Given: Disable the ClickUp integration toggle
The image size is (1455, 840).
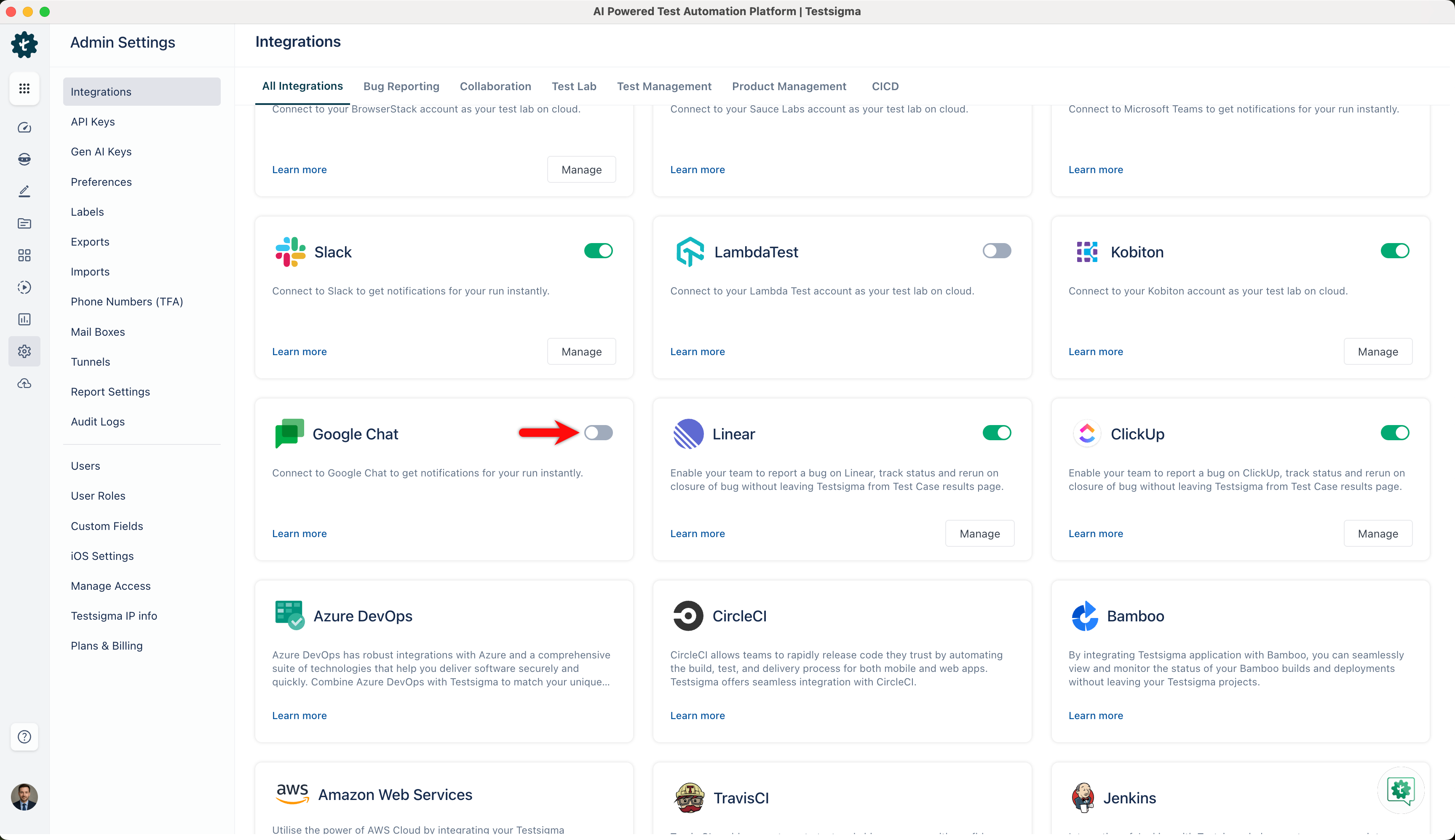Looking at the screenshot, I should 1395,433.
